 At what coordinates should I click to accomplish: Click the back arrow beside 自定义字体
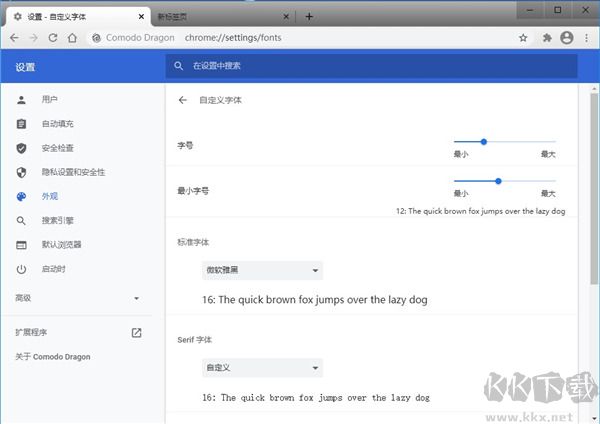(x=183, y=100)
